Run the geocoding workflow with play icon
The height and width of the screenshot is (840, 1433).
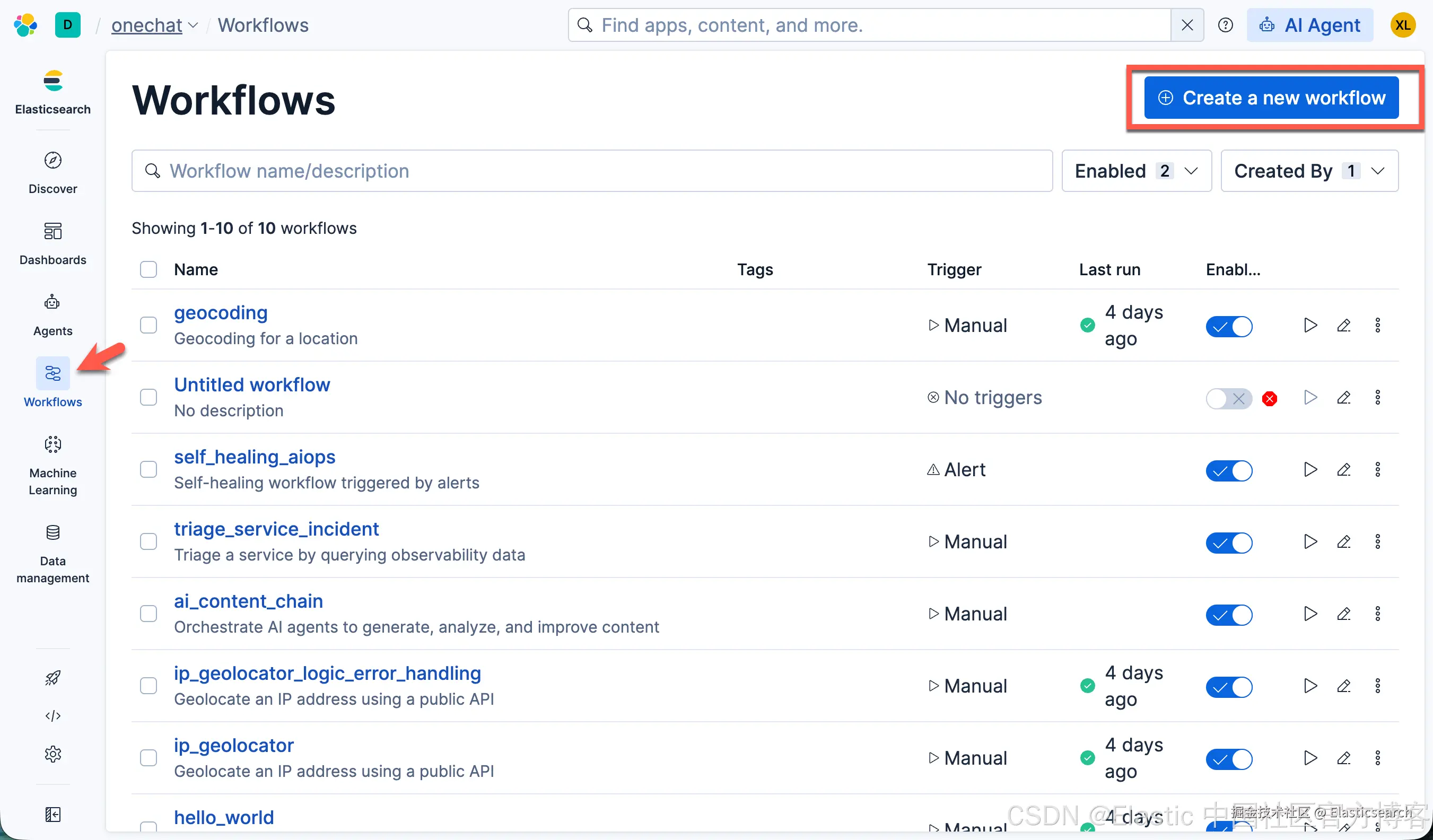[1309, 325]
